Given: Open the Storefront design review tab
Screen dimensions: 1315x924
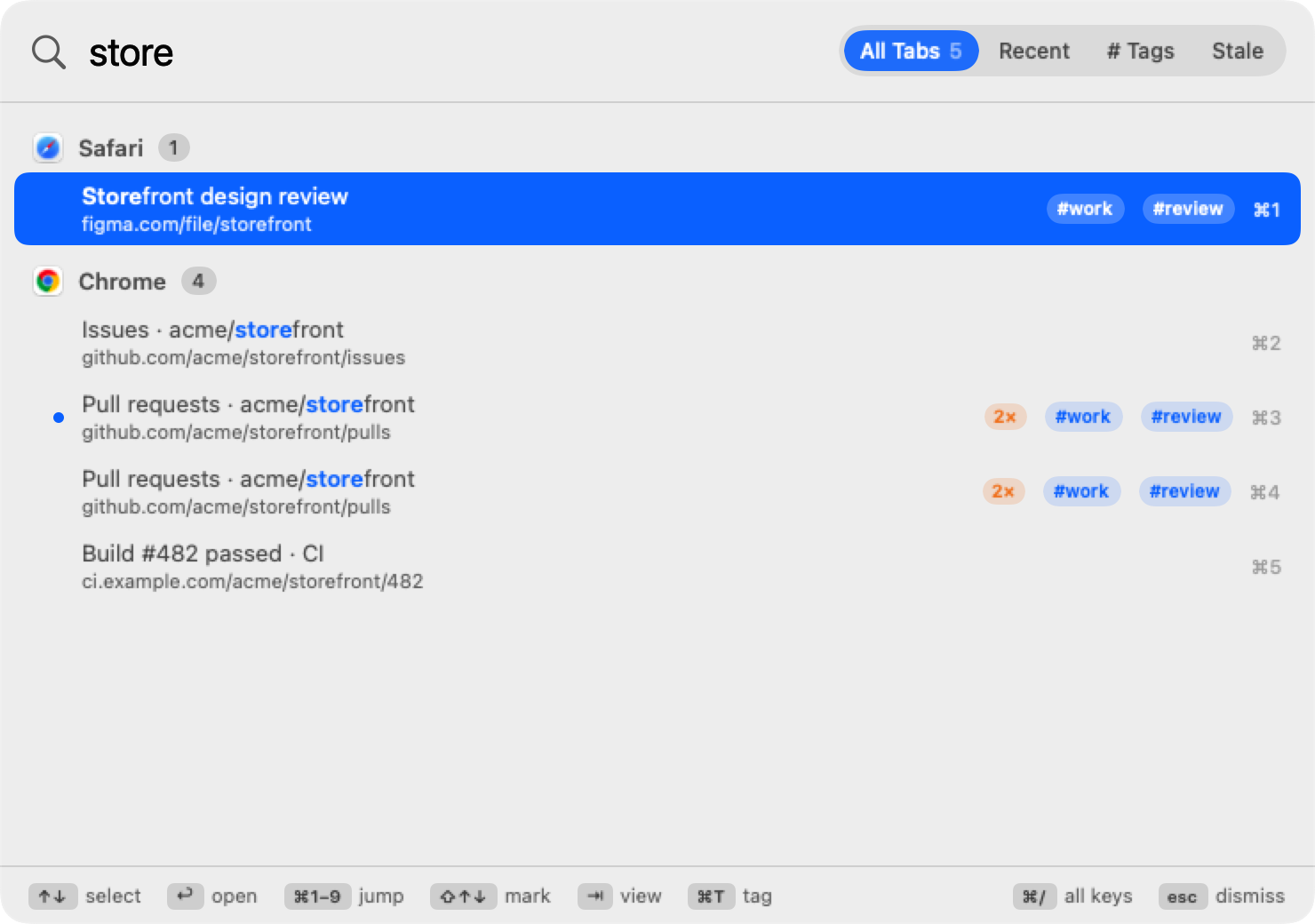Looking at the screenshot, I should [657, 209].
